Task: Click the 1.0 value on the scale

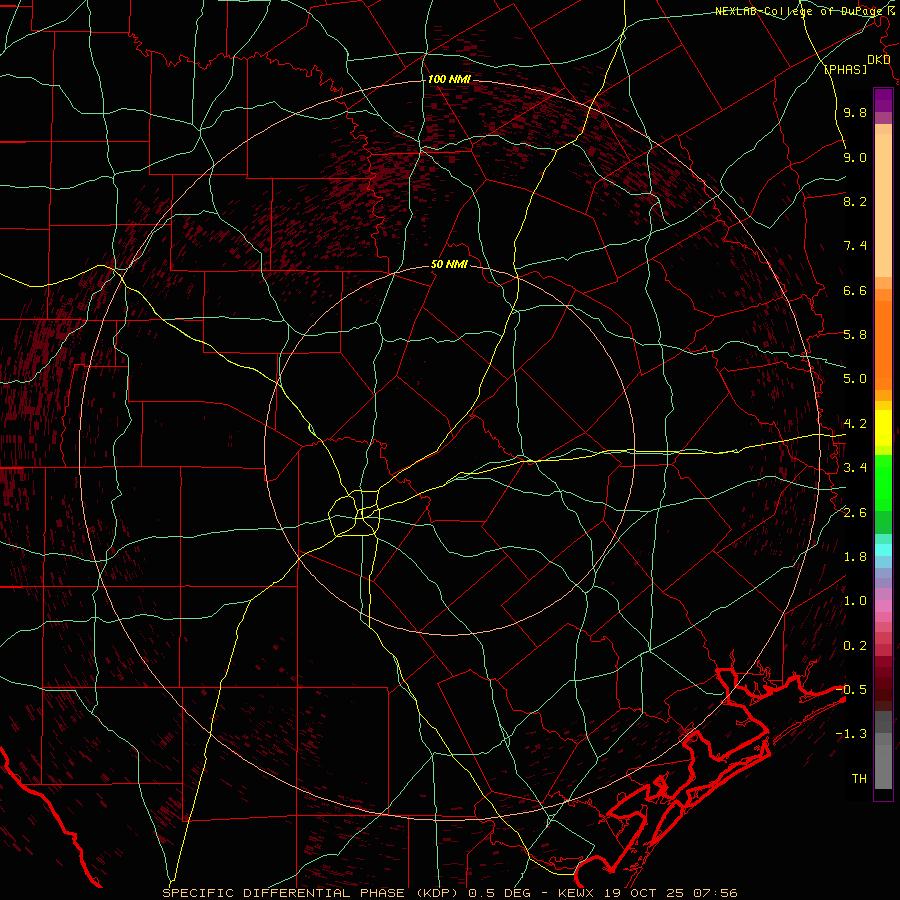Action: tap(855, 601)
